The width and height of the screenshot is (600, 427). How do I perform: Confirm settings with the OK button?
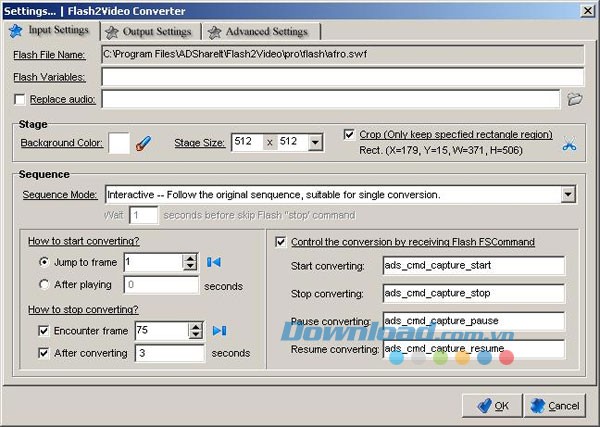point(492,406)
